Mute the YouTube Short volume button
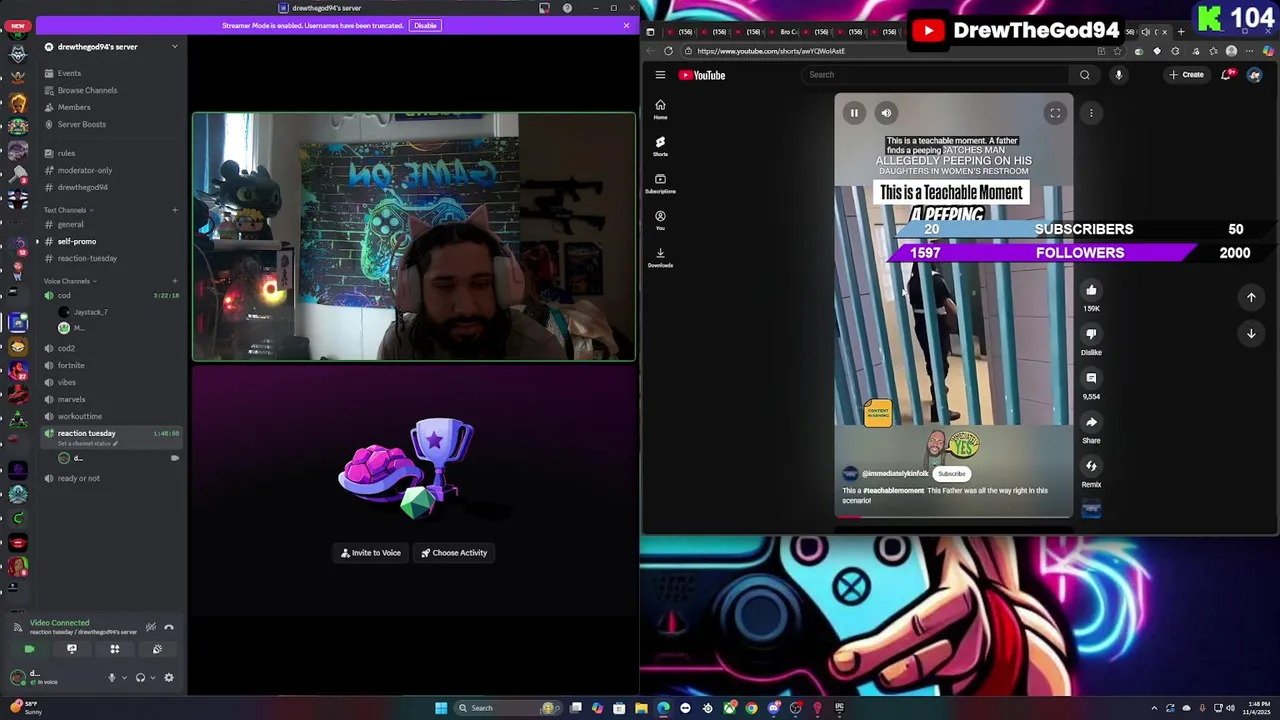The width and height of the screenshot is (1280, 720). pos(886,113)
